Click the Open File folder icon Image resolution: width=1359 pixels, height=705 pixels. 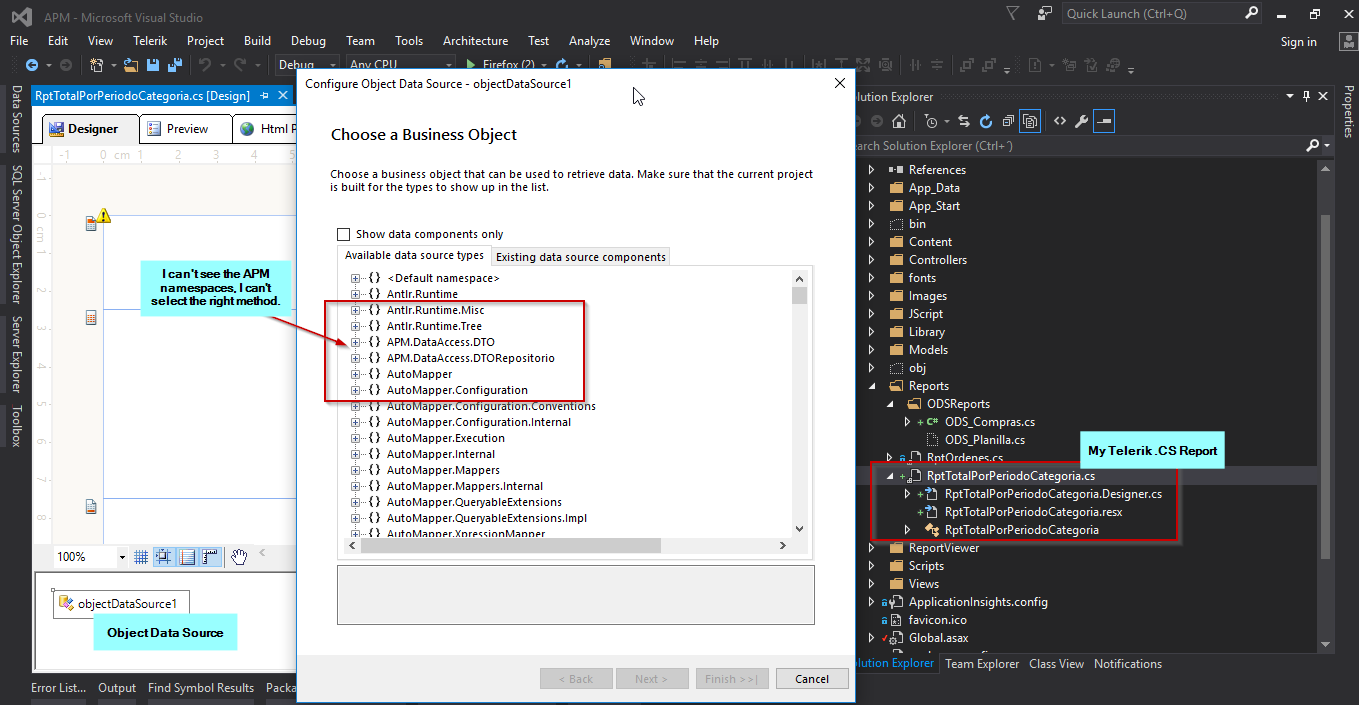(x=131, y=65)
